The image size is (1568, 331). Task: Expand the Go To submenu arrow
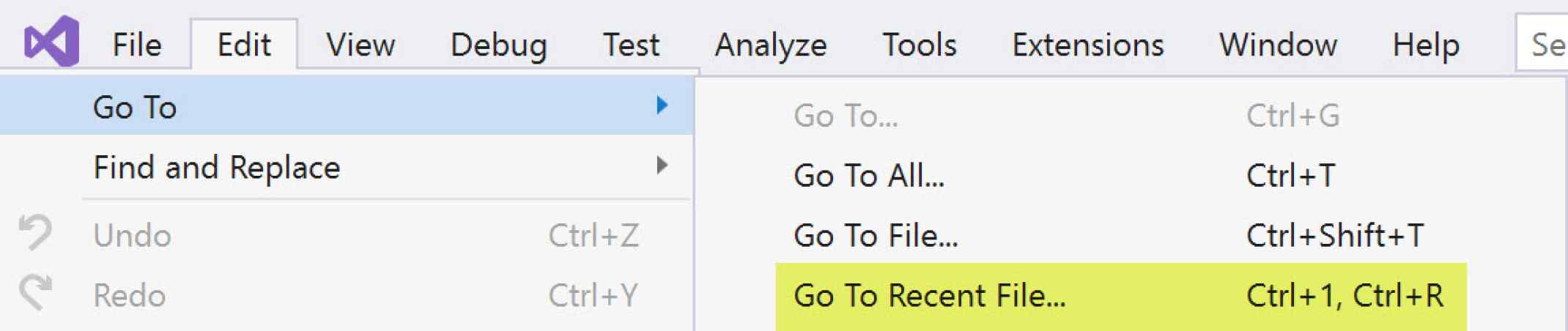662,105
